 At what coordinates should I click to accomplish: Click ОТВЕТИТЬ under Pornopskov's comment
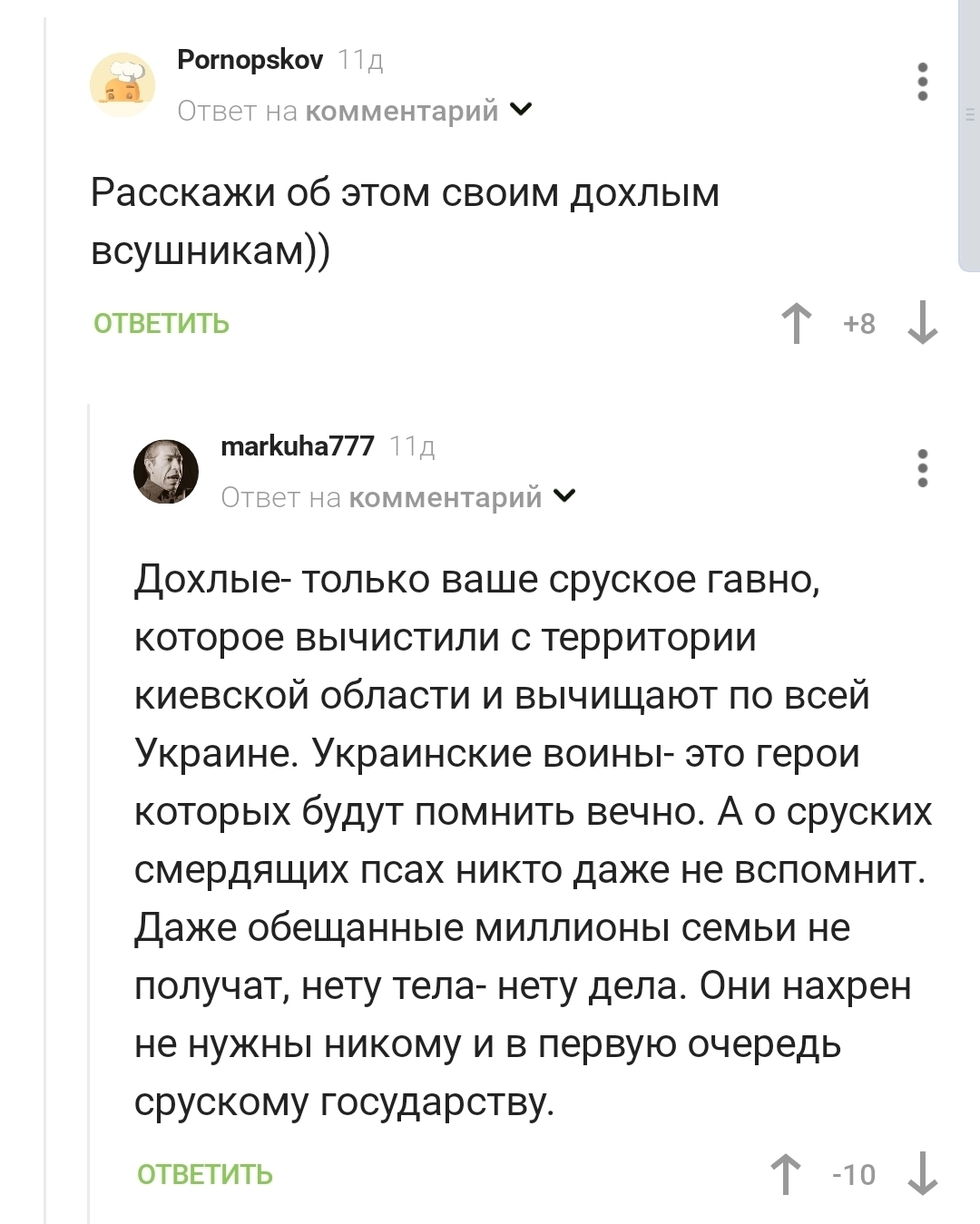point(162,324)
